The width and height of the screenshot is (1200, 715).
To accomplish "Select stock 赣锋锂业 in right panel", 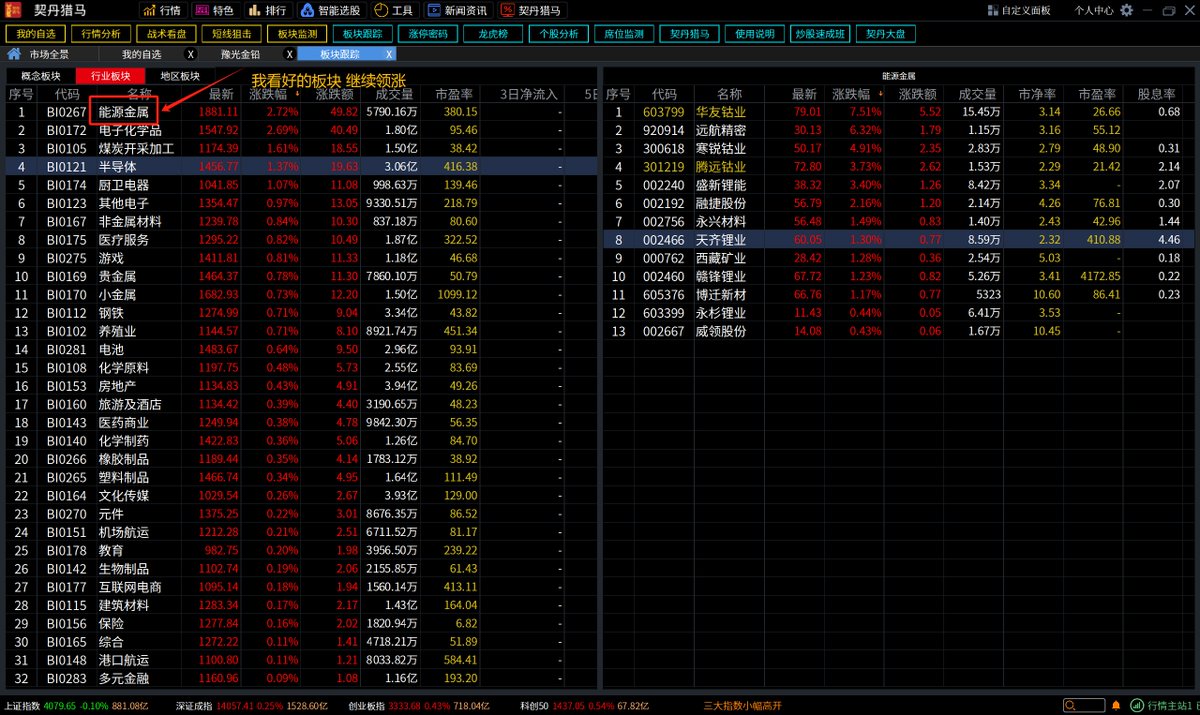I will [x=897, y=276].
